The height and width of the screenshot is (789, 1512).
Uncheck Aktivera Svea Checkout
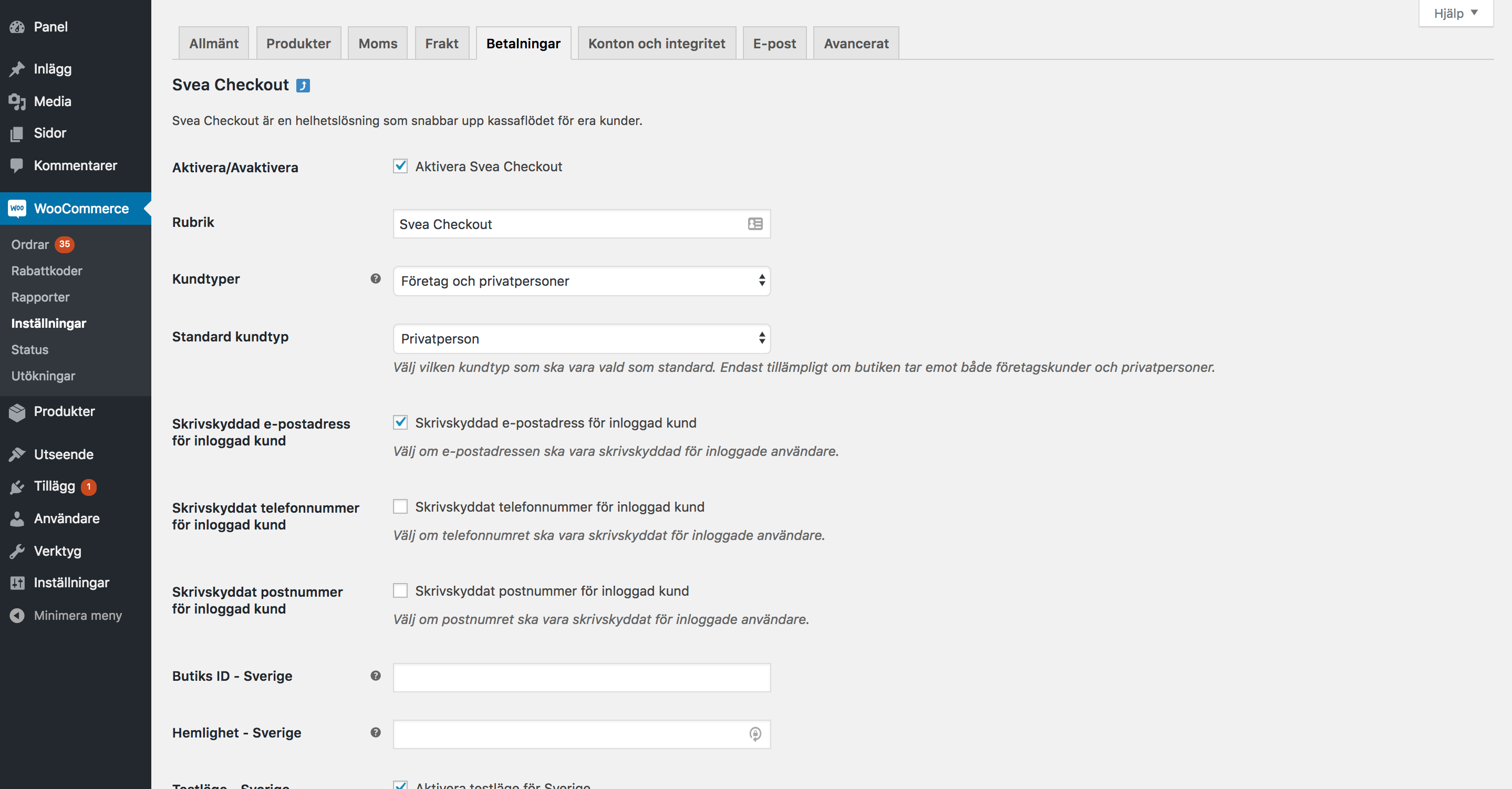click(400, 167)
